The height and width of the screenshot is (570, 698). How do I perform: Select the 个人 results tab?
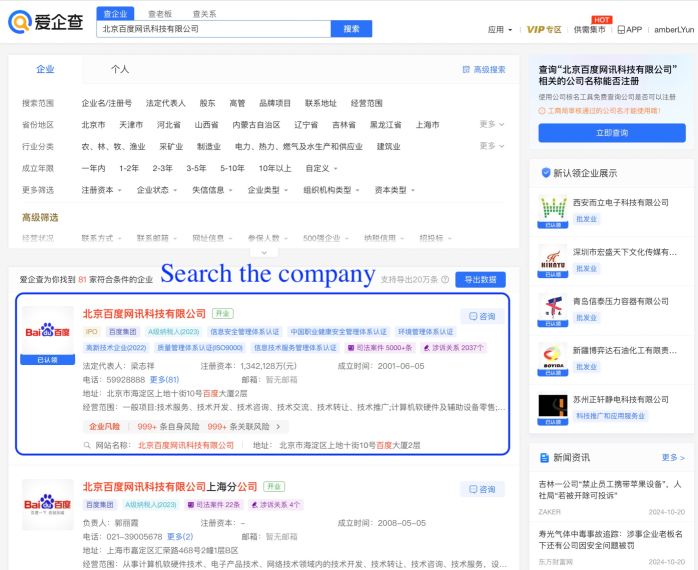coord(120,69)
